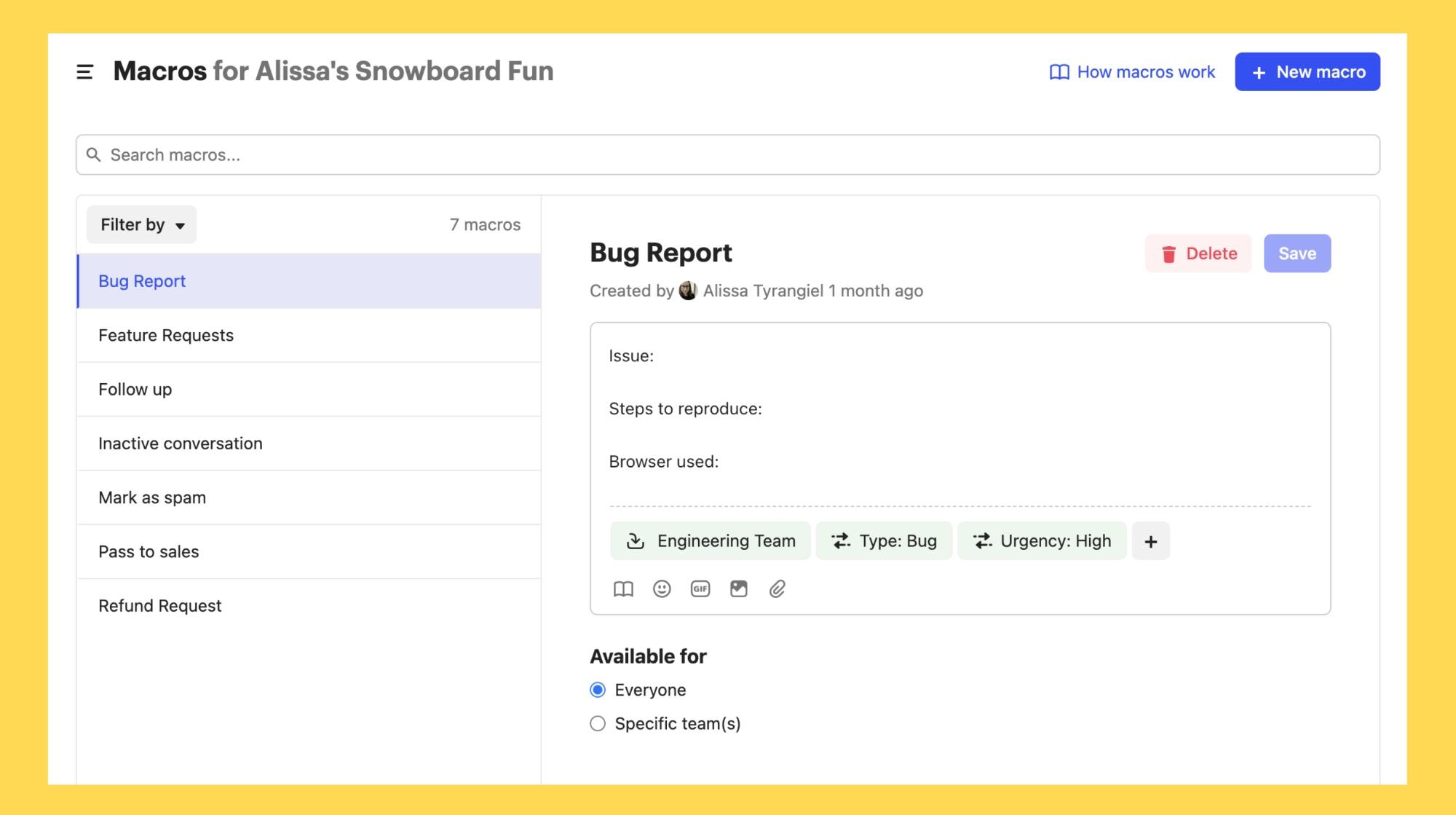Click the Type: Bug action chip

coord(884,541)
